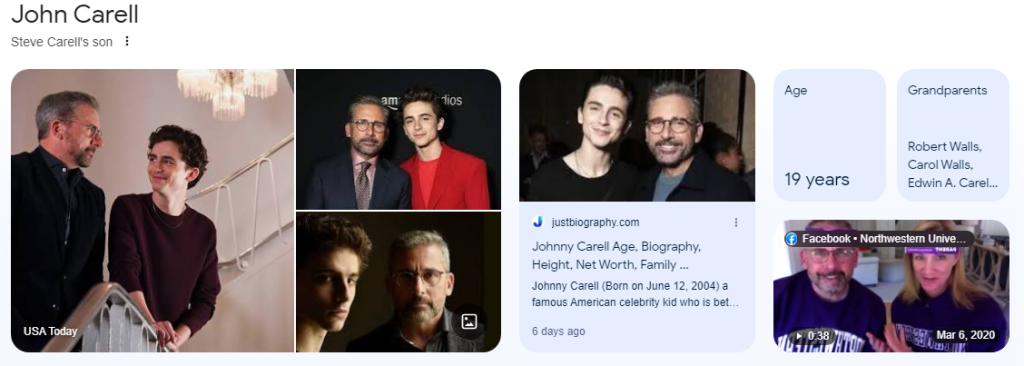Open the dark portrait photo thumbnail
The height and width of the screenshot is (366, 1024).
click(x=398, y=282)
